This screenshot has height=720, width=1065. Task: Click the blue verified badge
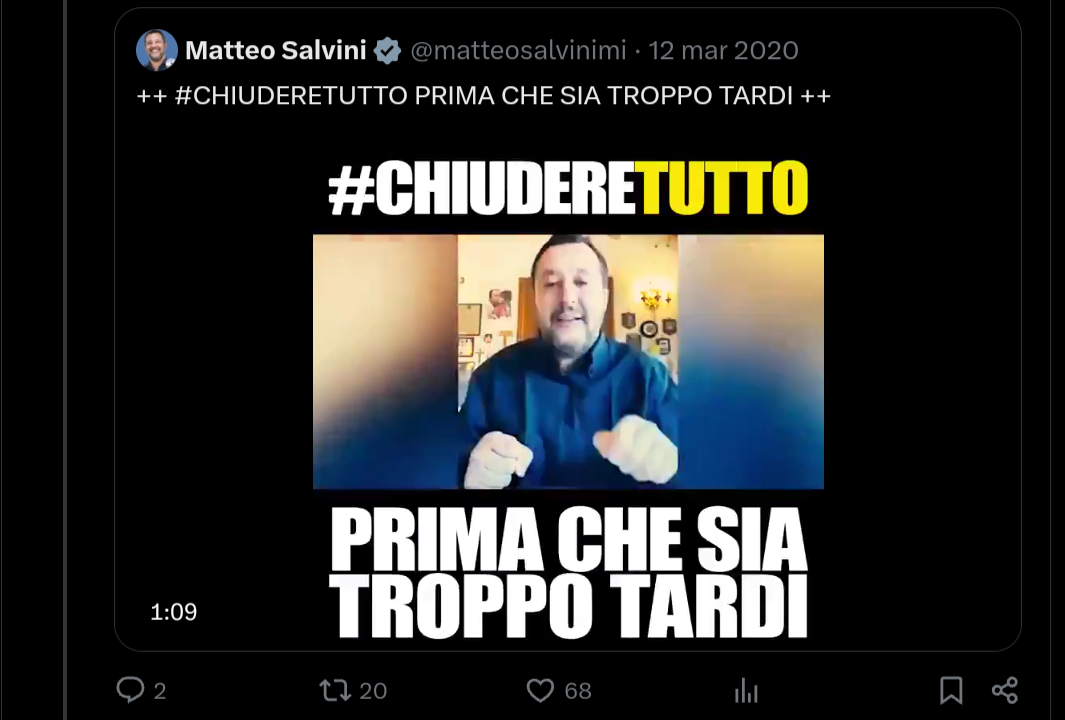point(387,50)
